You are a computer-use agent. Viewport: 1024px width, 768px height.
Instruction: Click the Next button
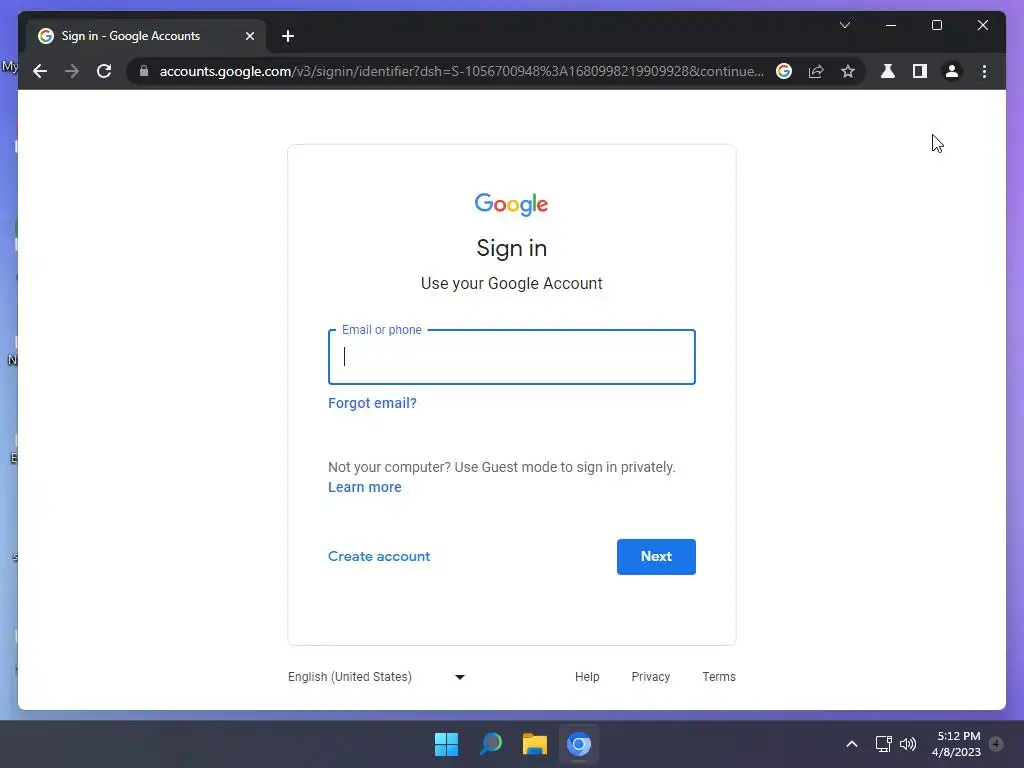tap(656, 556)
